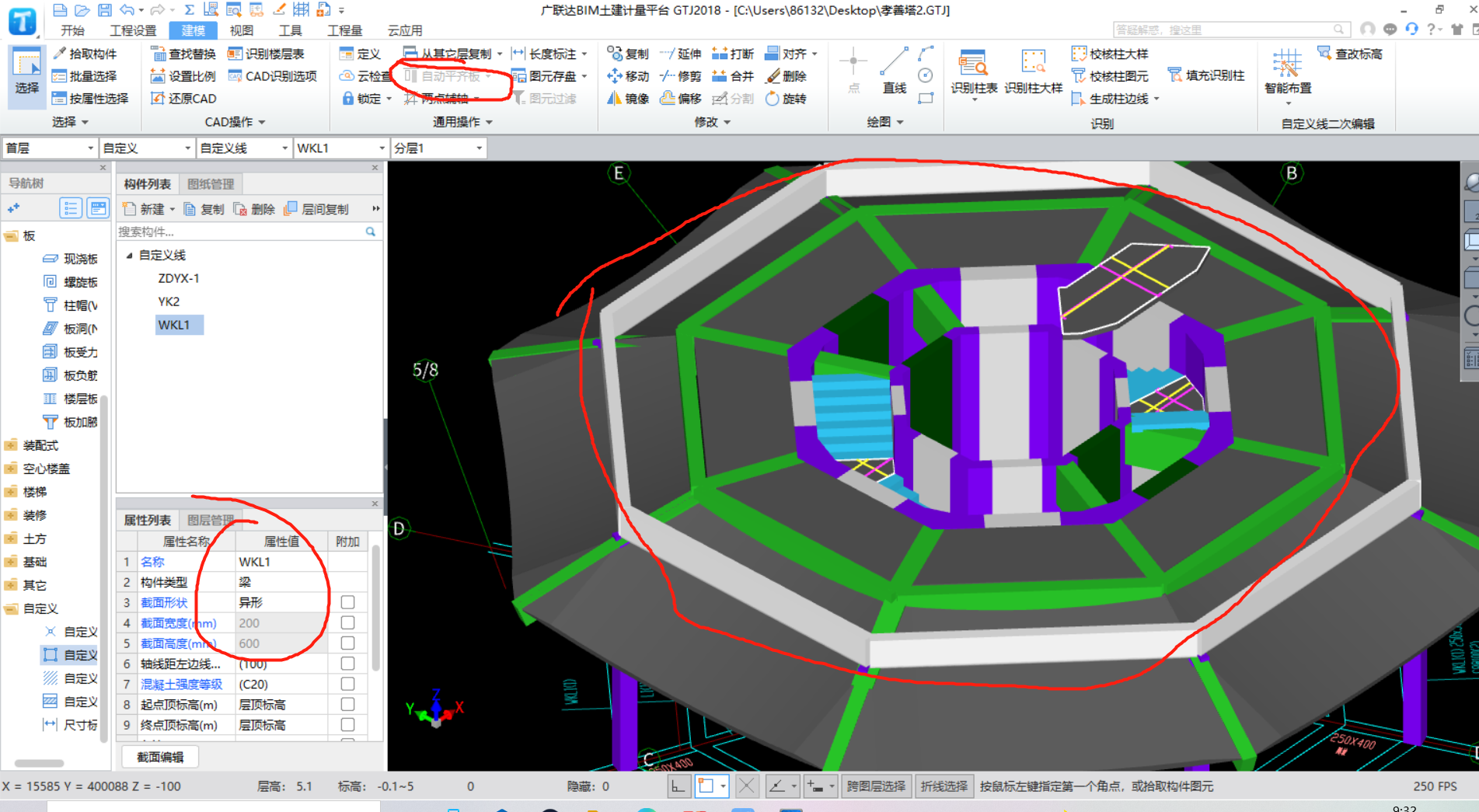Image resolution: width=1479 pixels, height=812 pixels.
Task: Toggle 截面高度 additional checkbox
Action: 347,643
